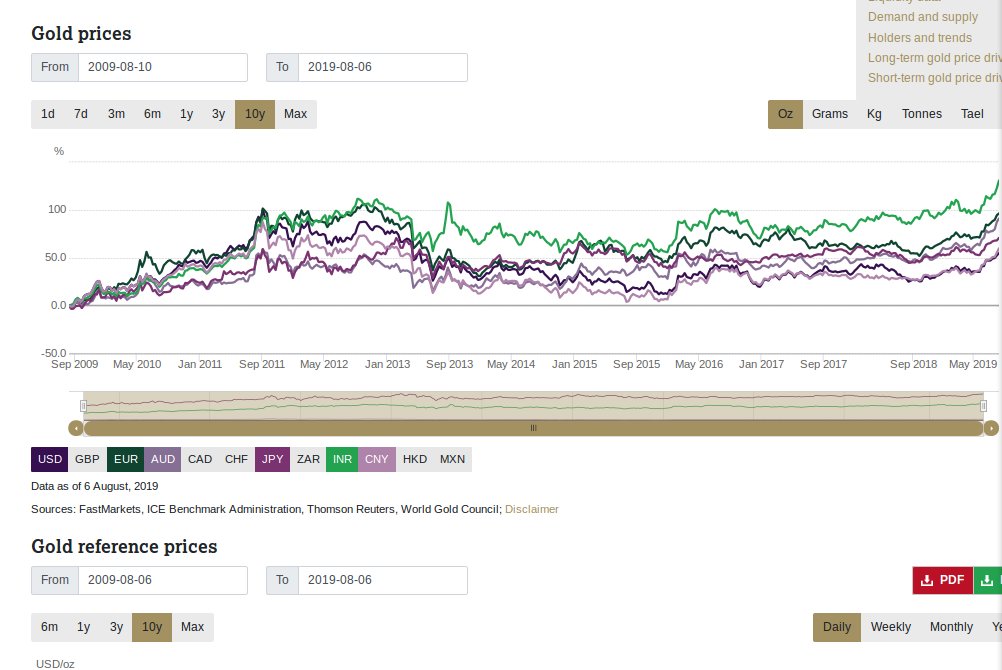Click the navigator scrollbar center grip
1002x670 pixels.
click(x=533, y=428)
